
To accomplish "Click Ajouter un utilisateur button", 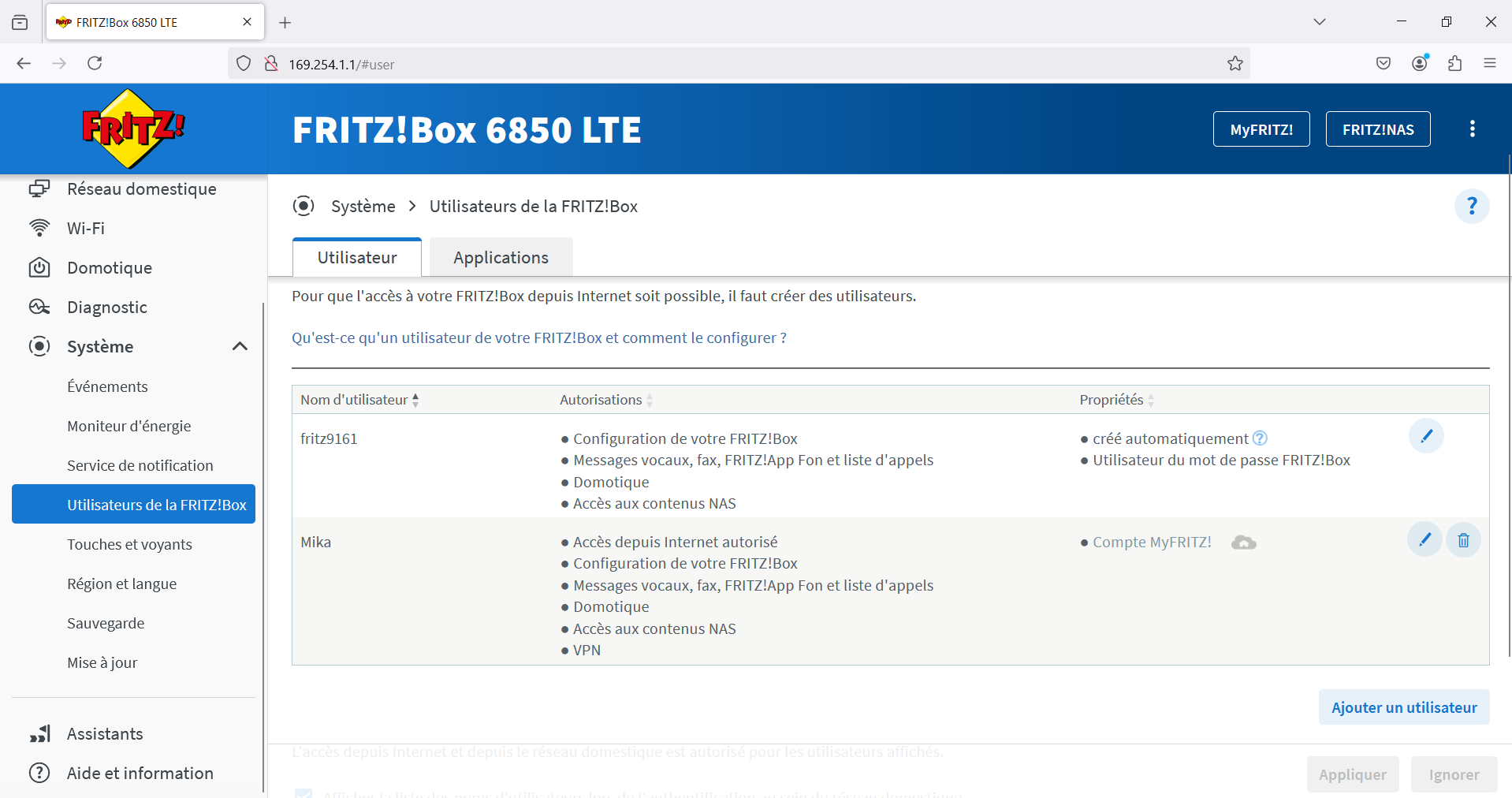I will click(1404, 707).
